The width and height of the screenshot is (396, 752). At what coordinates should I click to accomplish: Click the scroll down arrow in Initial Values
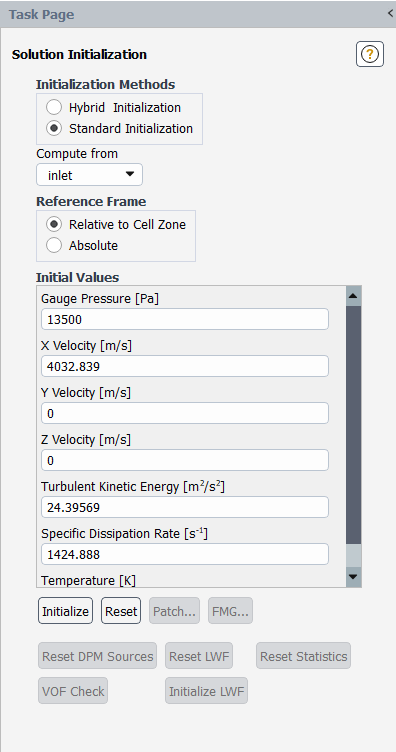[x=353, y=576]
